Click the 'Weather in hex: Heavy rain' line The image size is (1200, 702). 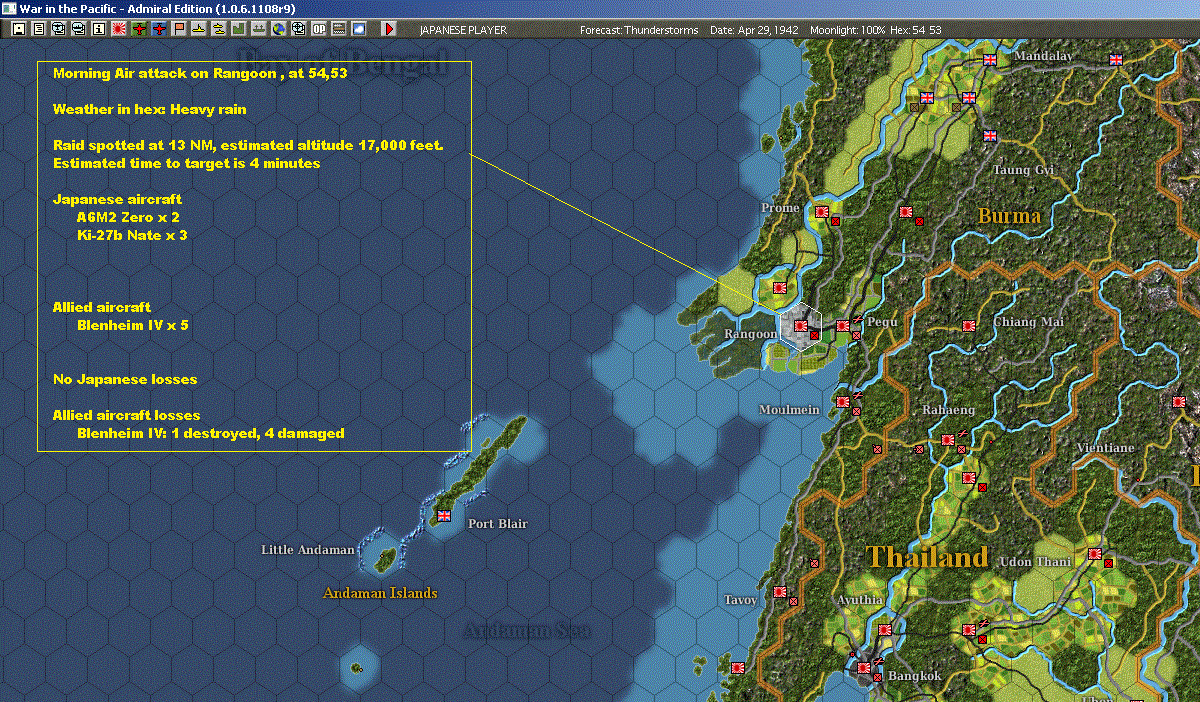point(149,109)
